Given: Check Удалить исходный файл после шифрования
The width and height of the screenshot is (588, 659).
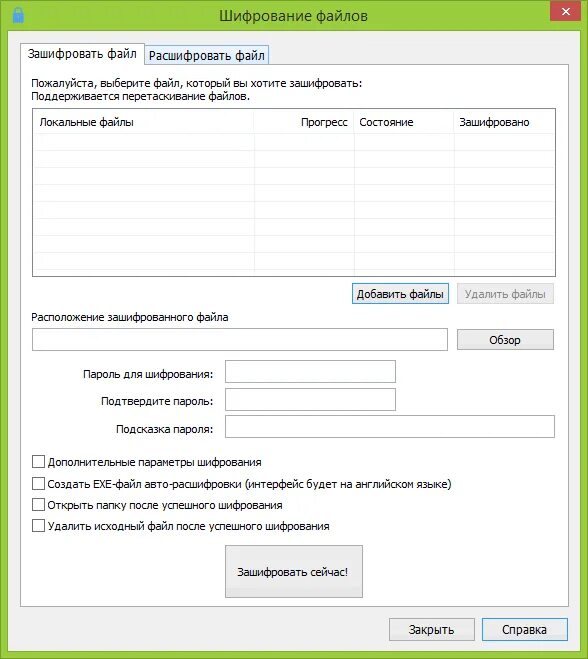Looking at the screenshot, I should pyautogui.click(x=38, y=525).
